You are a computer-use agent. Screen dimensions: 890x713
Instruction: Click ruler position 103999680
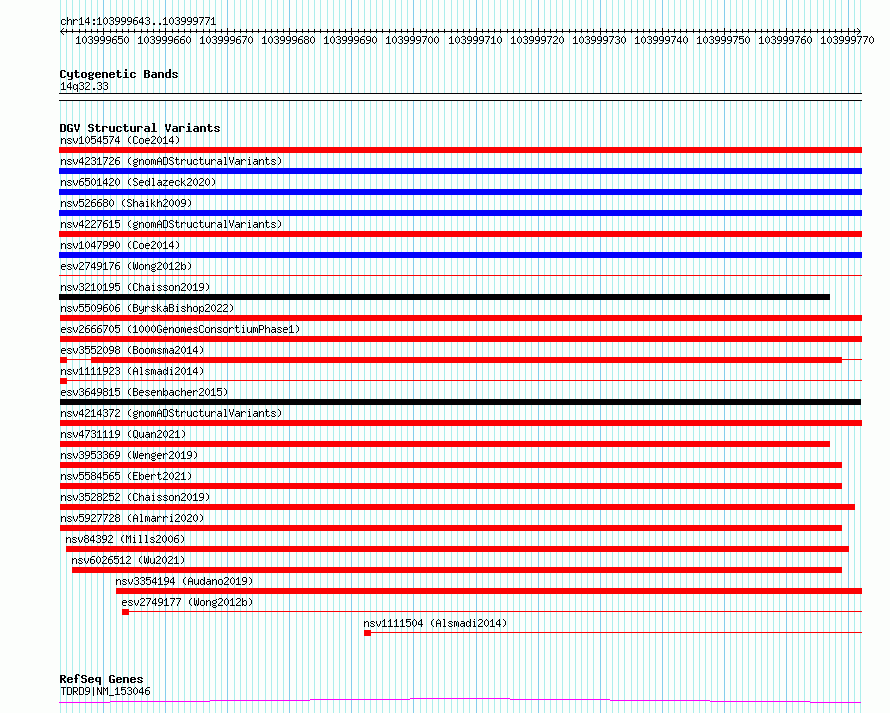pos(288,40)
